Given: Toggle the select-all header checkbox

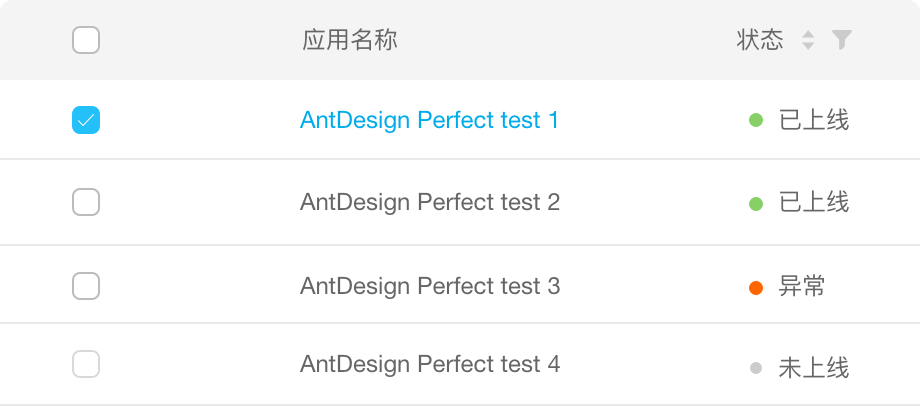Looking at the screenshot, I should (x=86, y=40).
